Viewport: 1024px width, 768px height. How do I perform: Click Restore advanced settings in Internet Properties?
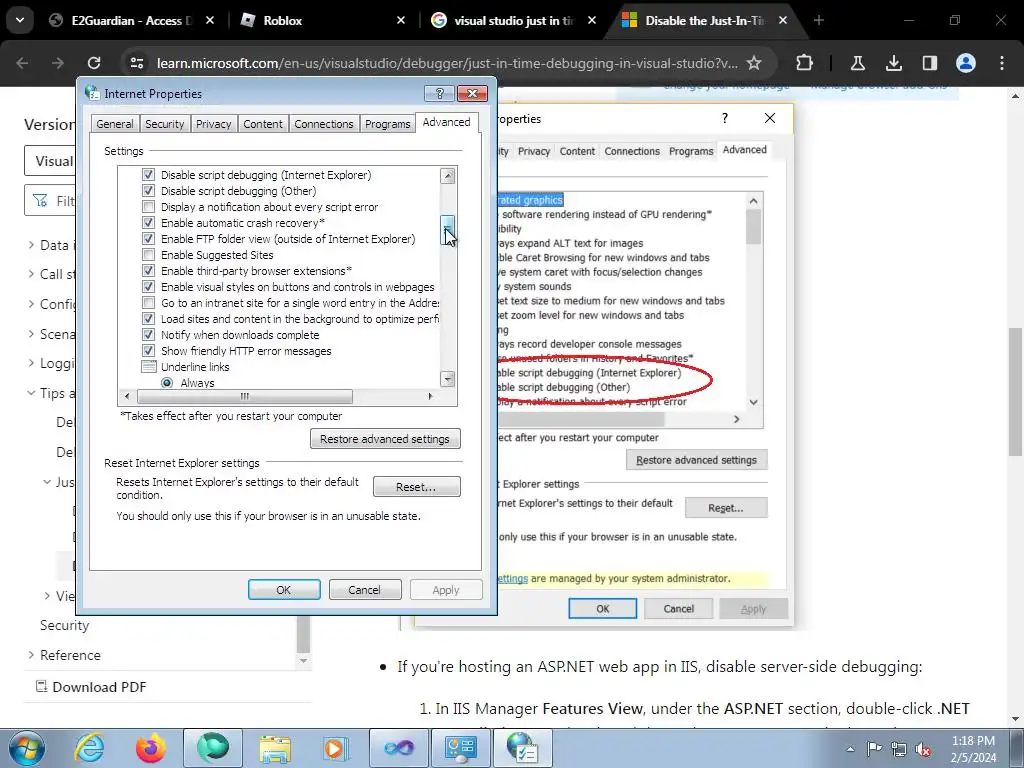[x=385, y=439]
